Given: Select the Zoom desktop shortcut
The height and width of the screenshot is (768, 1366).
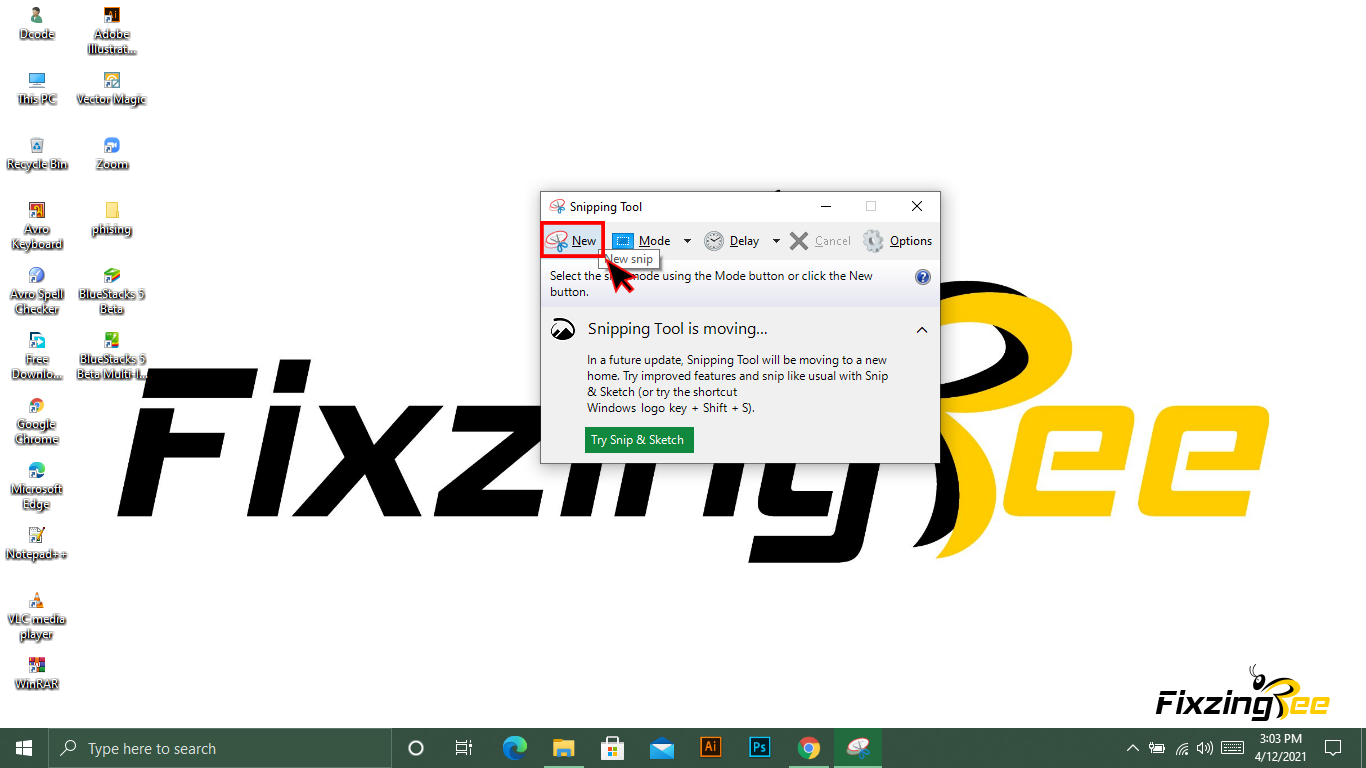Looking at the screenshot, I should 112,152.
